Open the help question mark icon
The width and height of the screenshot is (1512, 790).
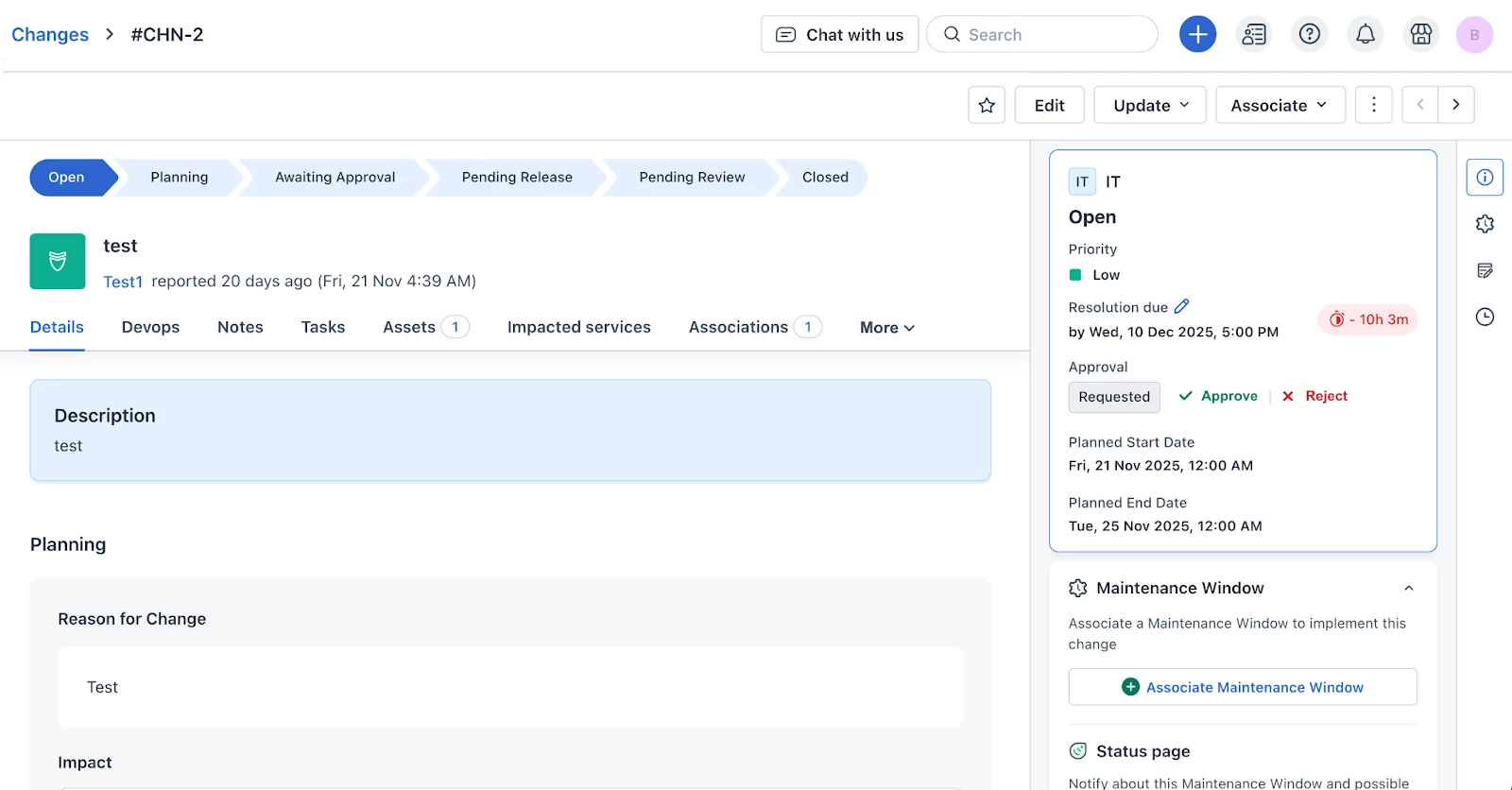(1310, 35)
